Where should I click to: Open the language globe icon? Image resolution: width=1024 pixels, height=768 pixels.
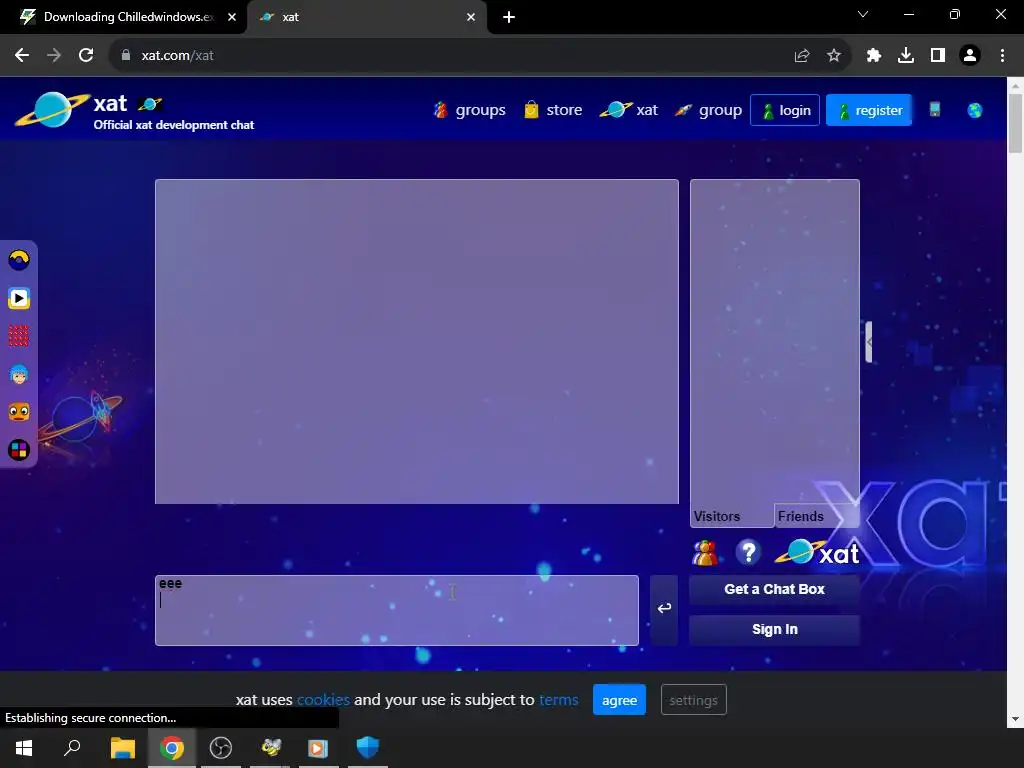pyautogui.click(x=974, y=110)
